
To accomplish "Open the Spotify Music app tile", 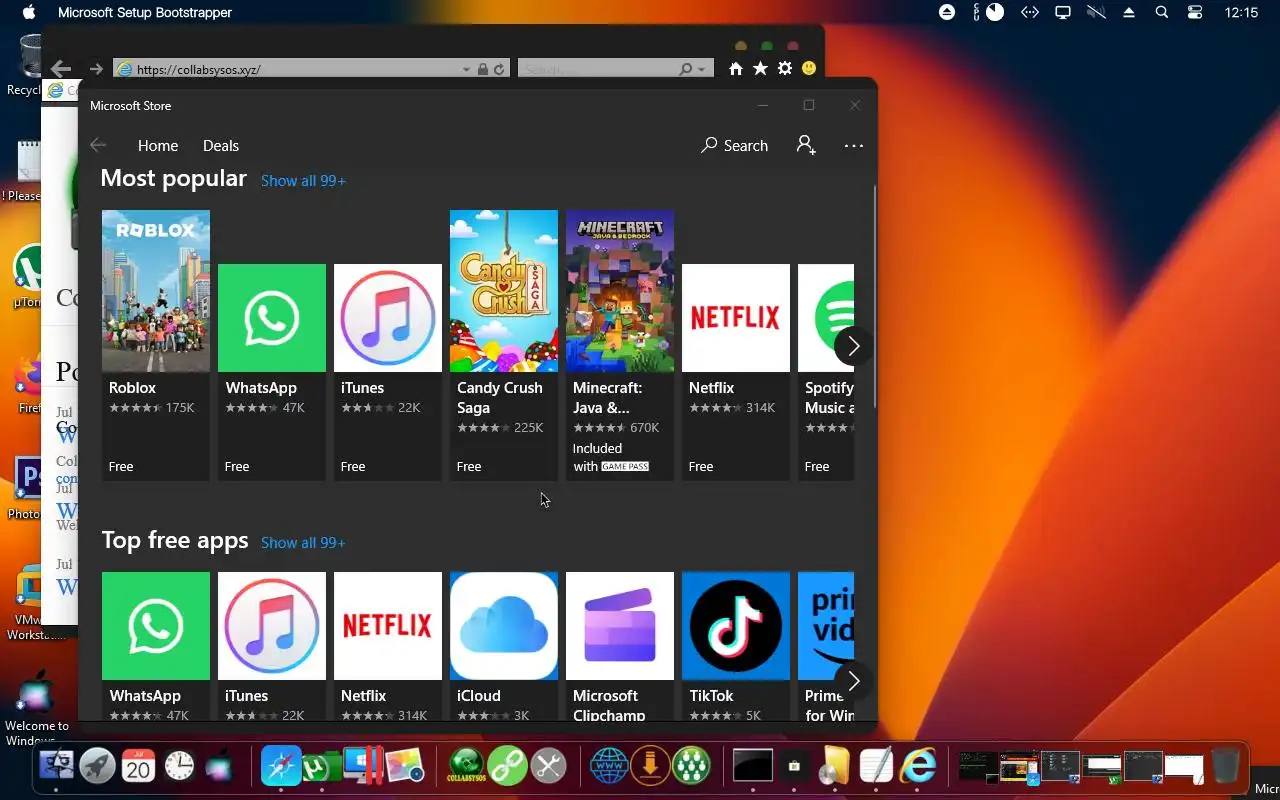I will pyautogui.click(x=826, y=372).
